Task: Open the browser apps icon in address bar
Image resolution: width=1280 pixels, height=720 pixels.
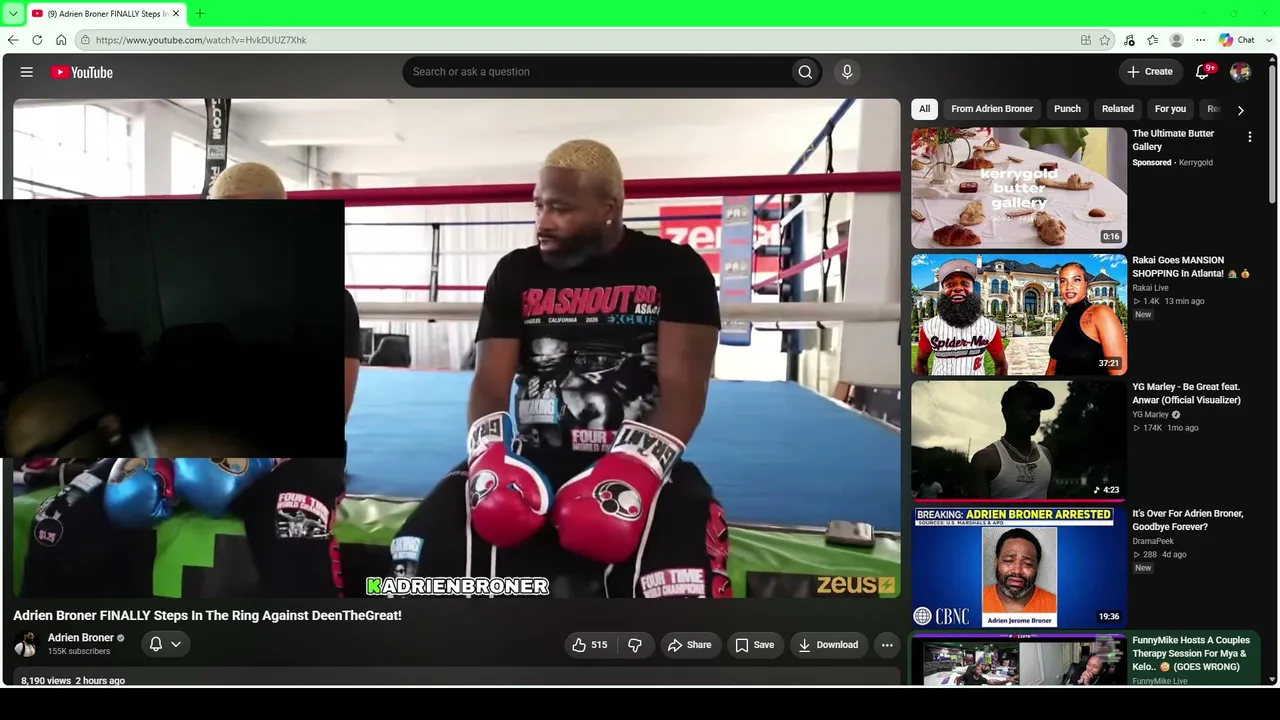Action: click(1086, 40)
